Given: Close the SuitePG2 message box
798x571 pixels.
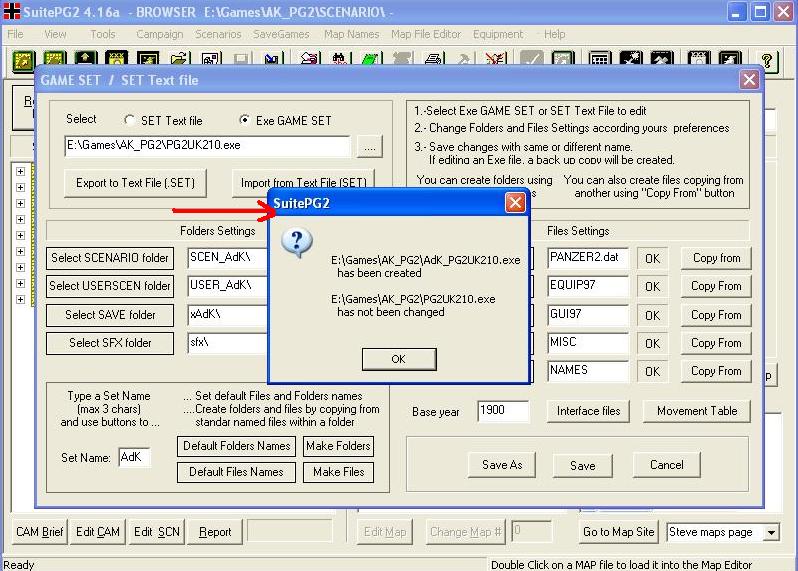Looking at the screenshot, I should point(515,203).
